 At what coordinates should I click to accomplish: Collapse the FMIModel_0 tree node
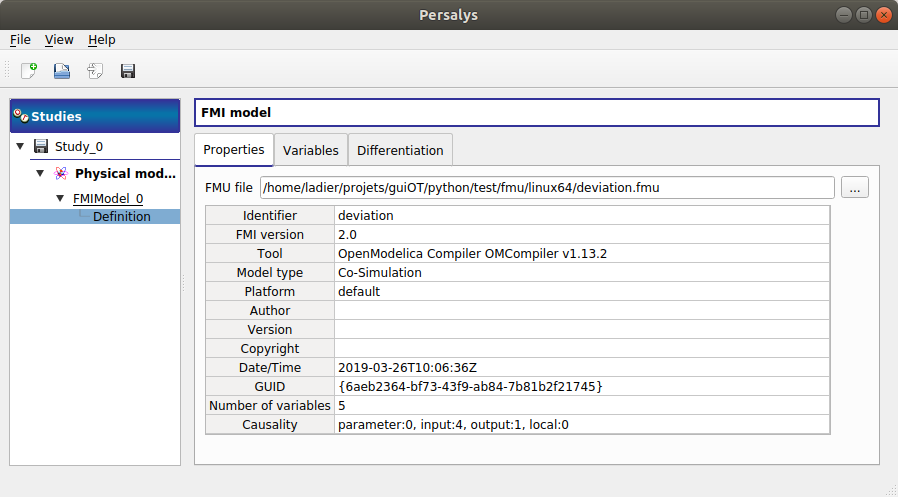(60, 198)
